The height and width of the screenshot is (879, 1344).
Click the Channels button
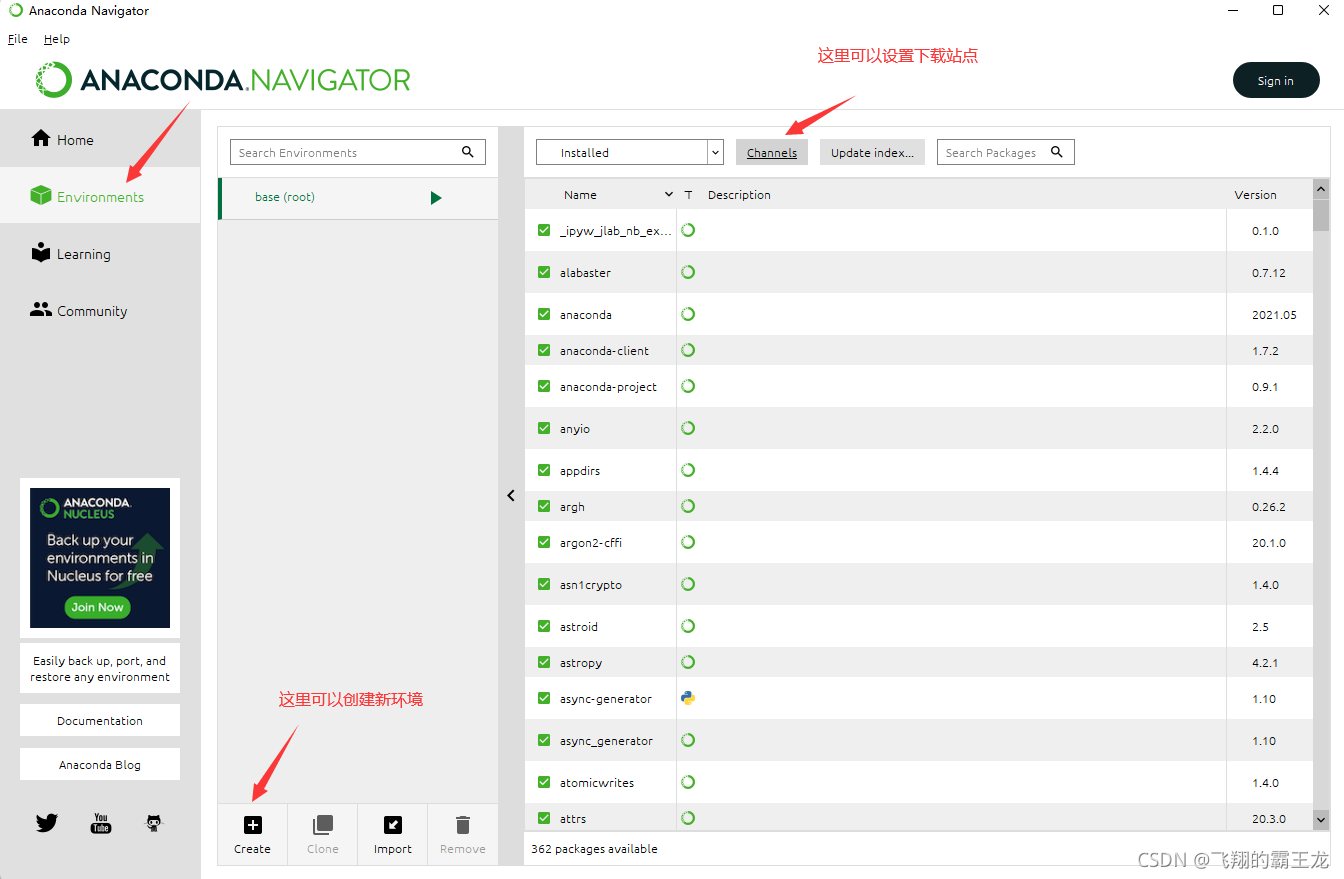click(772, 152)
